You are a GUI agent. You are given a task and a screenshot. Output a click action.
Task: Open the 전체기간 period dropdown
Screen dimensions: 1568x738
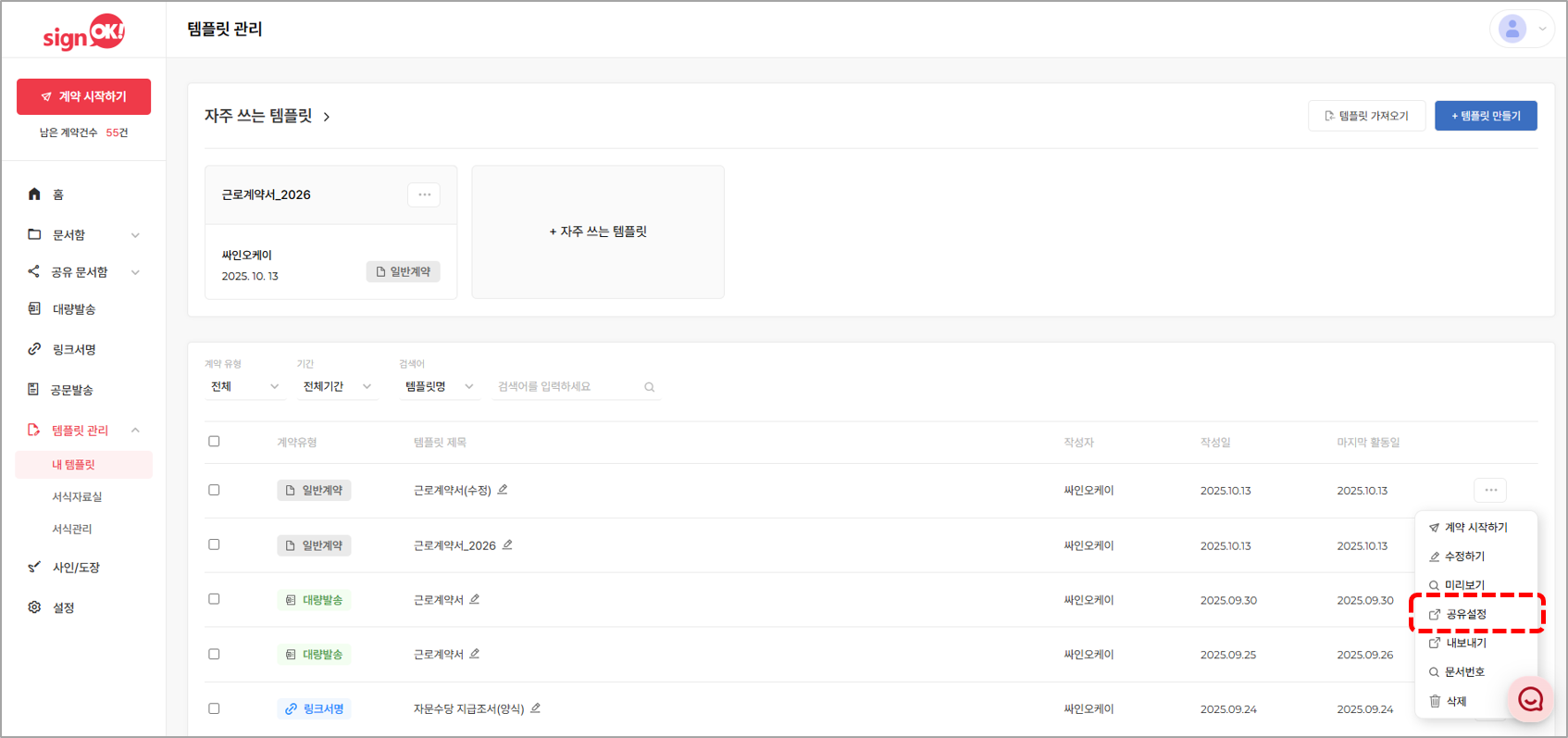pyautogui.click(x=337, y=387)
